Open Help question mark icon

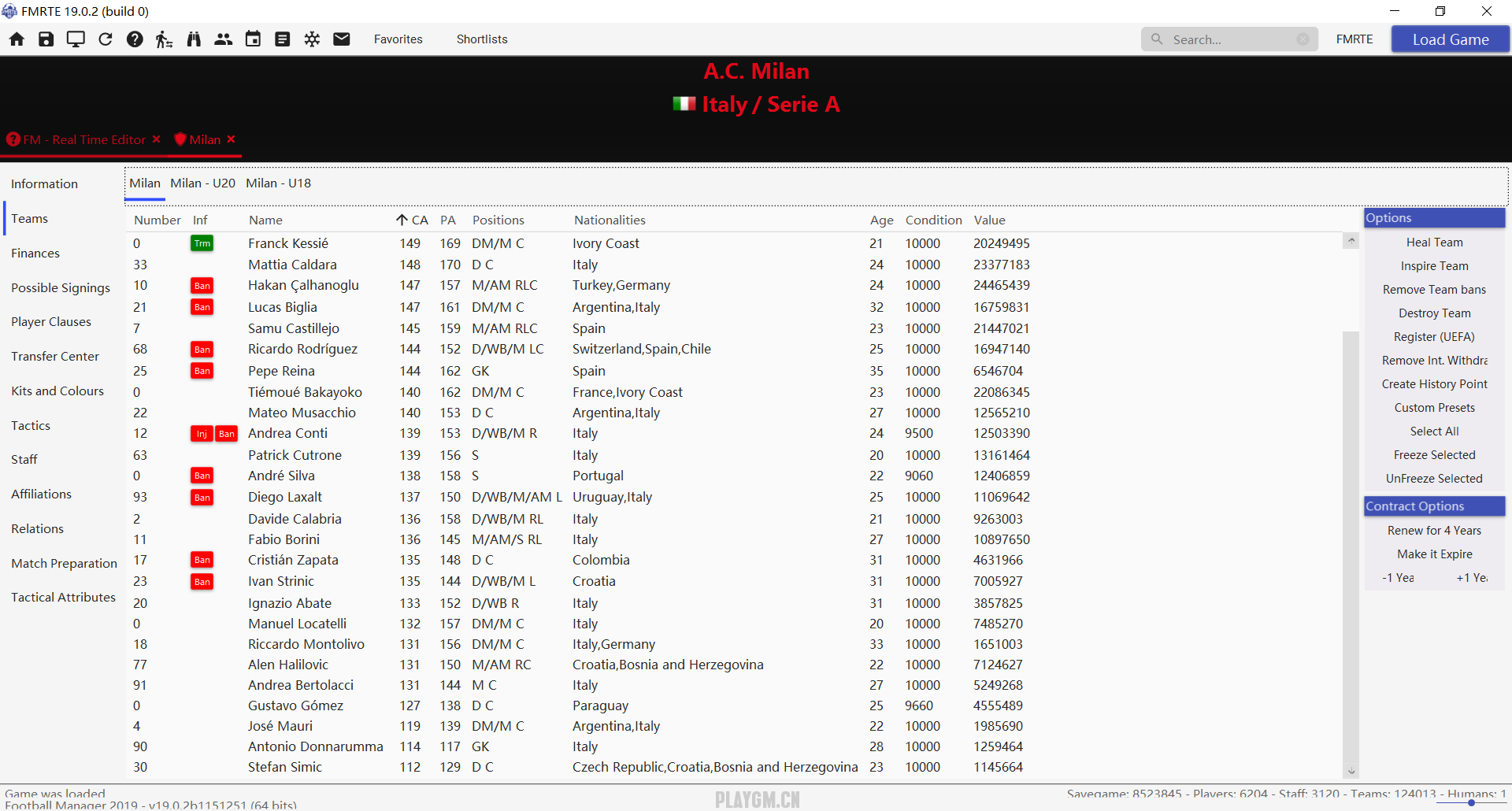point(135,39)
